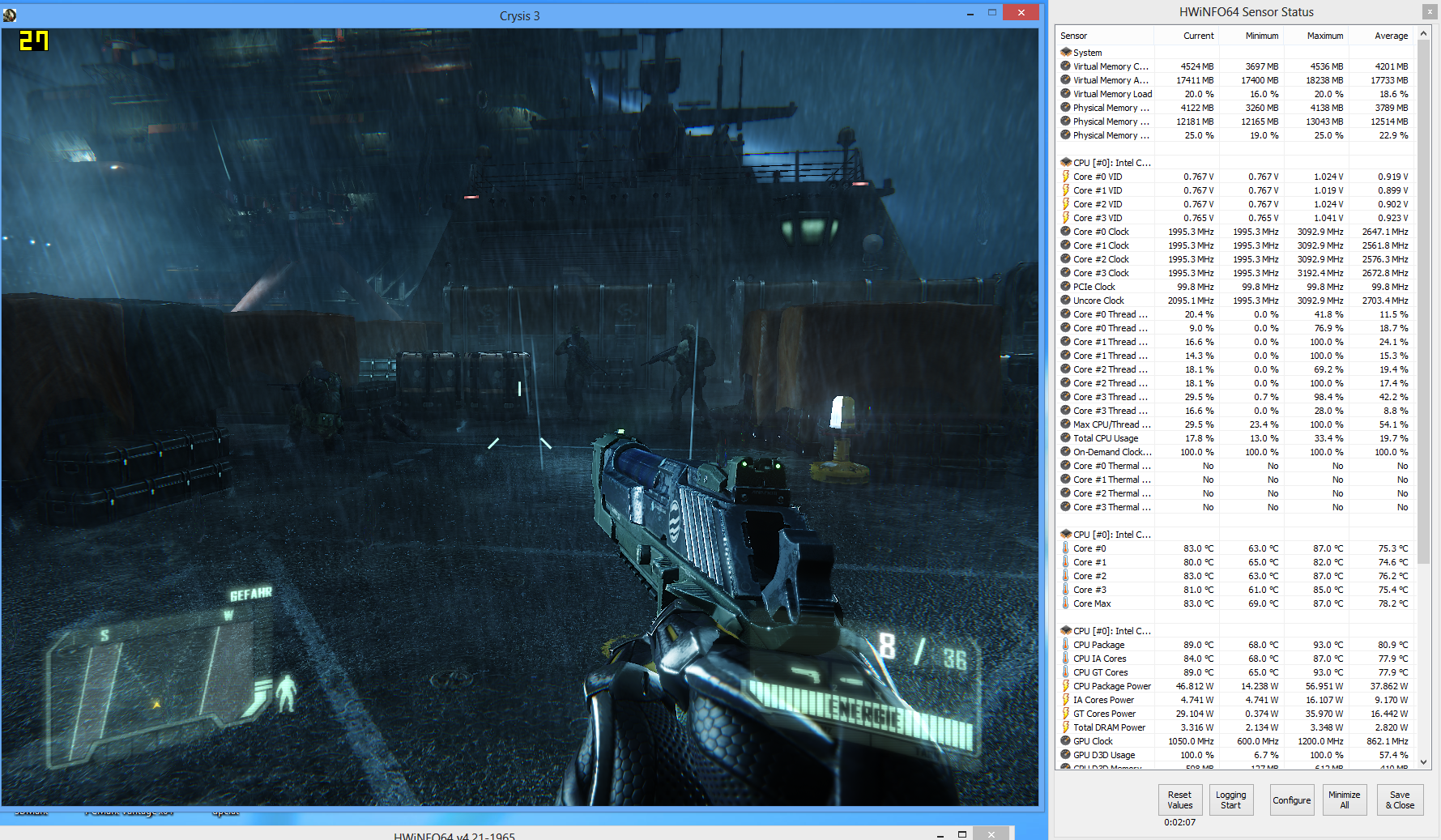Click the Core #3 VID voltage icon
Screen dimensions: 1441x840
[x=1066, y=217]
